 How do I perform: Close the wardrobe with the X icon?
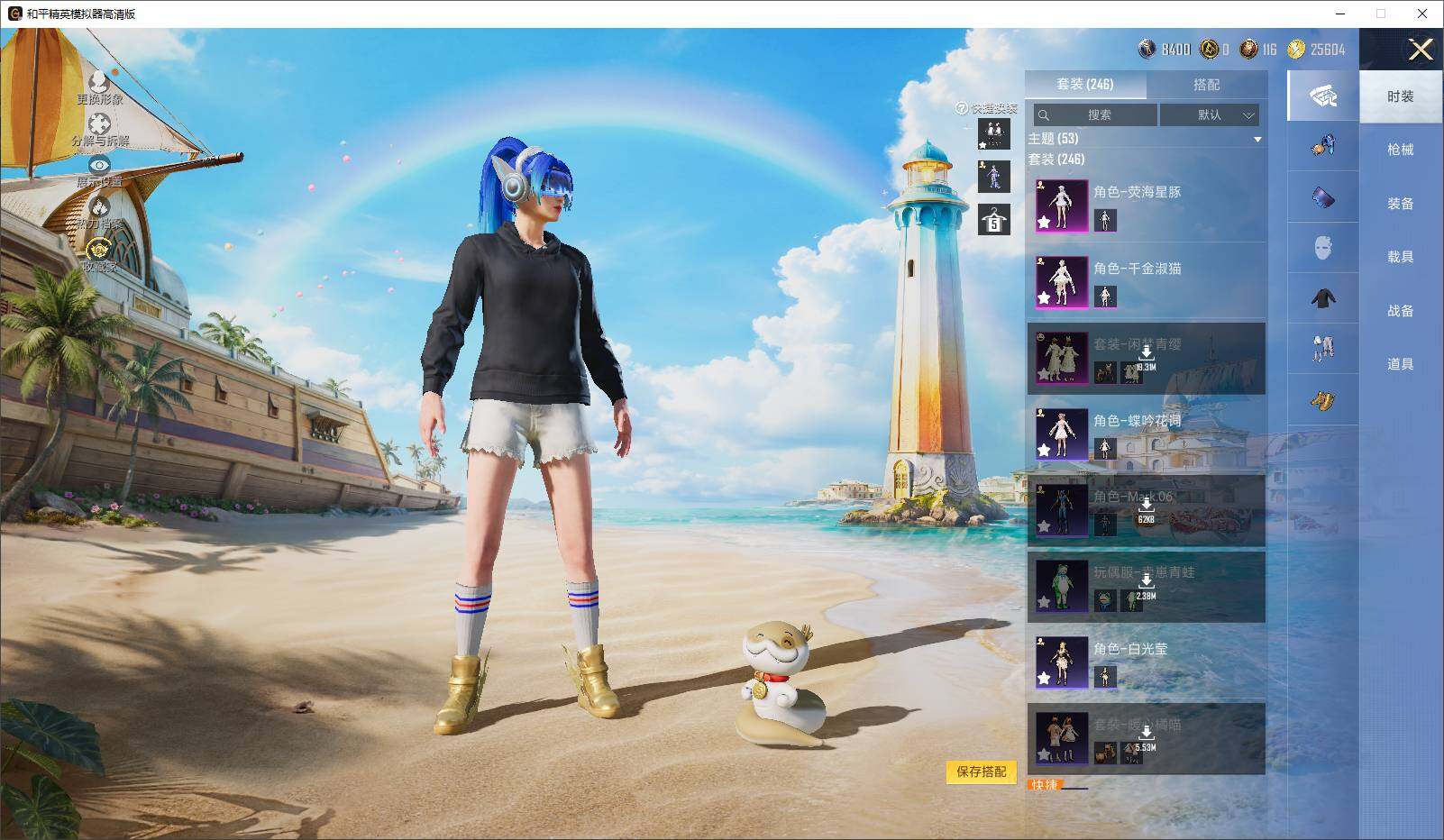point(1421,50)
